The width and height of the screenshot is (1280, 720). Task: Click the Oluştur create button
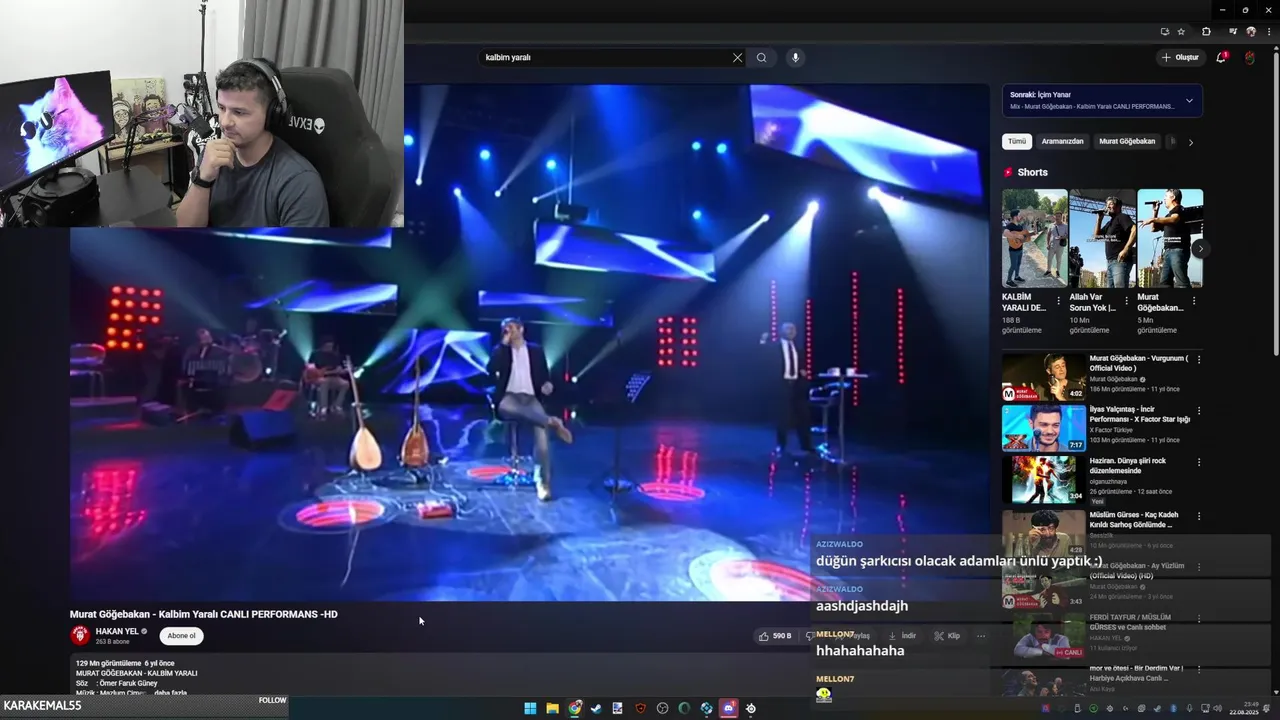[x=1180, y=58]
